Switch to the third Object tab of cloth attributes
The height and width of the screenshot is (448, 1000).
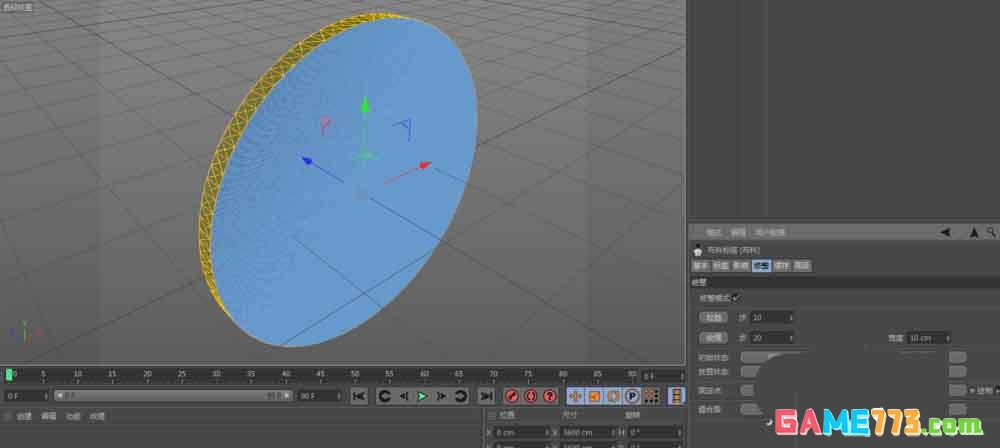point(741,265)
